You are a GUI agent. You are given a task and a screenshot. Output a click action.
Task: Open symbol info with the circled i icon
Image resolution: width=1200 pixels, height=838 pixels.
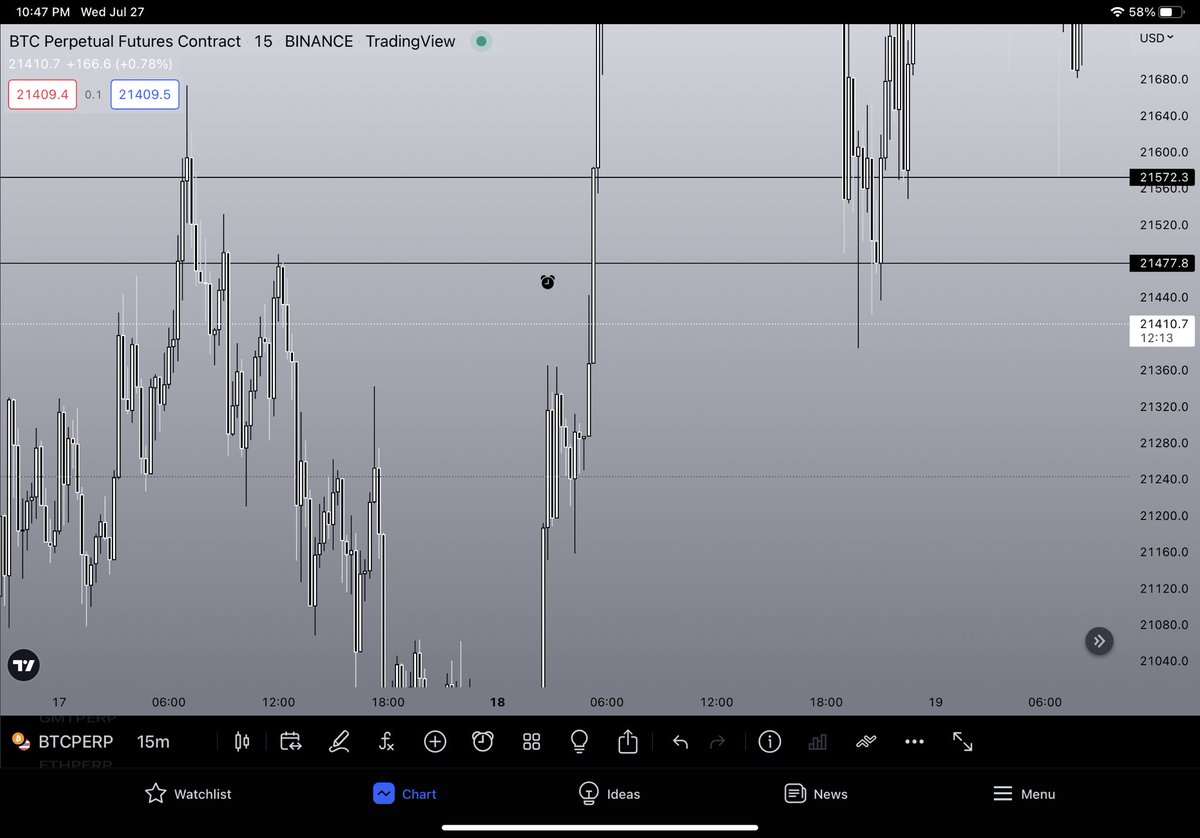pos(770,742)
